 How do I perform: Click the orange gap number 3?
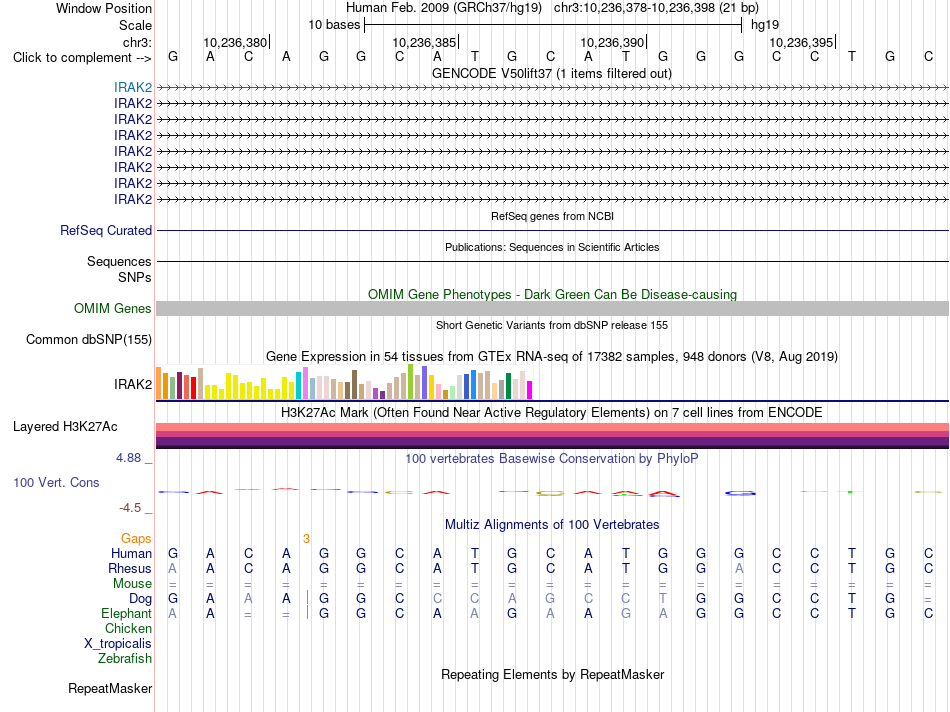[307, 539]
